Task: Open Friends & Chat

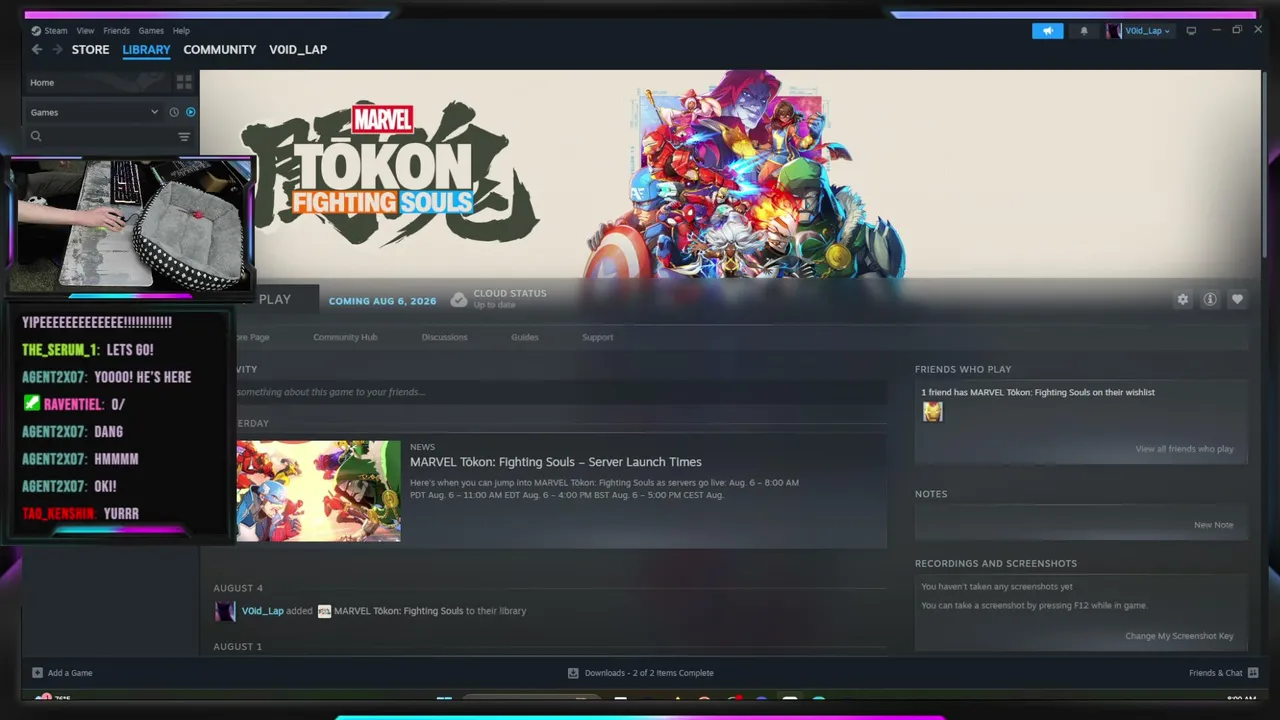Action: (1216, 673)
